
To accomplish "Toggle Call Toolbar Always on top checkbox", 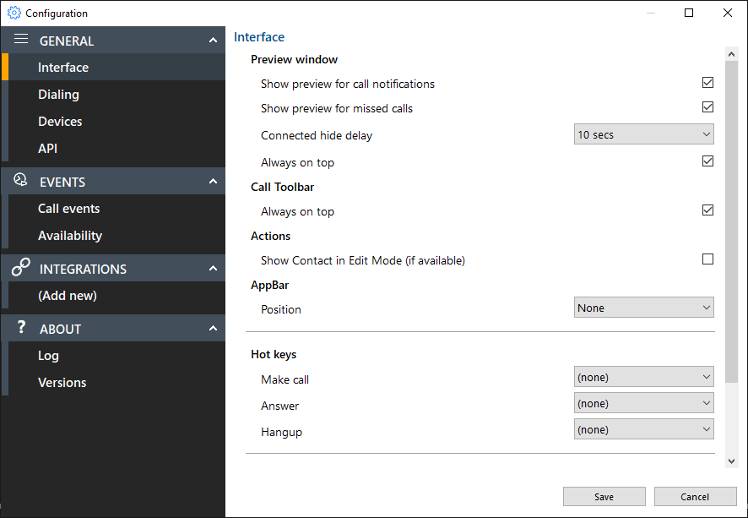I will click(708, 211).
